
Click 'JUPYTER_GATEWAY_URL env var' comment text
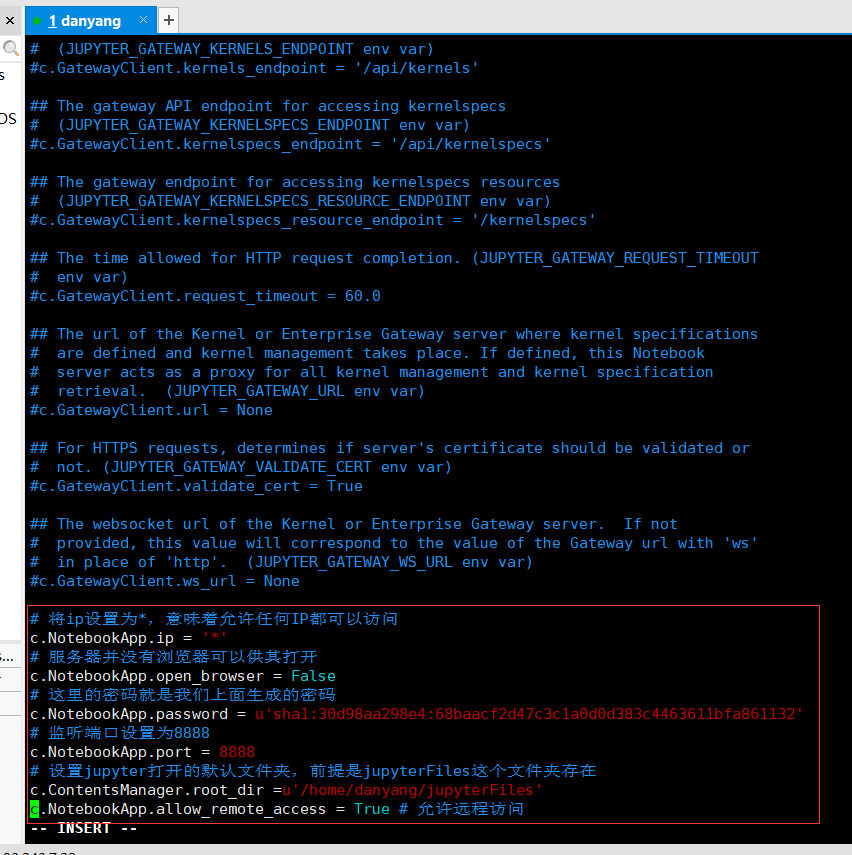(x=295, y=391)
